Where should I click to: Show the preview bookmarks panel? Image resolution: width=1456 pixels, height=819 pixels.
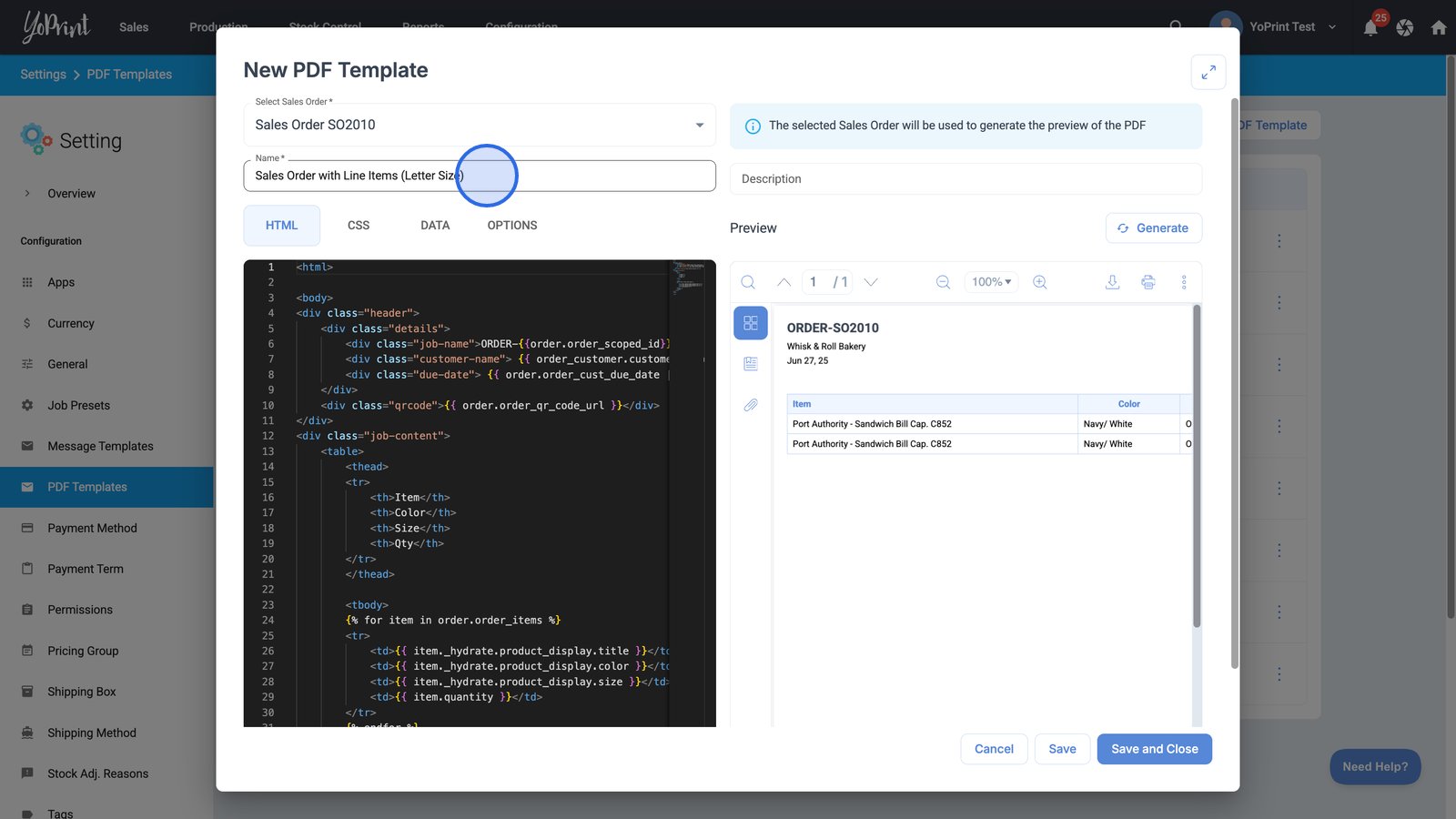(x=751, y=364)
